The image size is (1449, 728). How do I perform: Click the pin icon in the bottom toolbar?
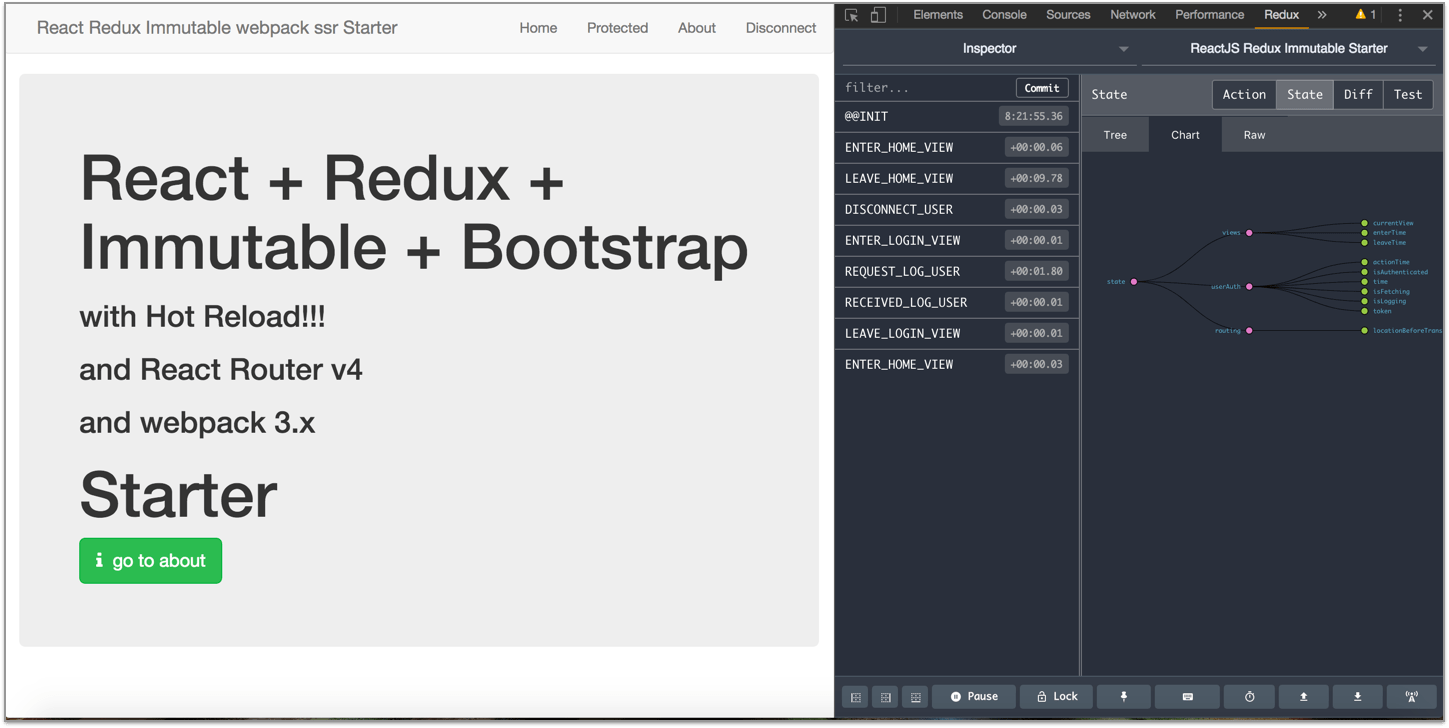click(1123, 697)
